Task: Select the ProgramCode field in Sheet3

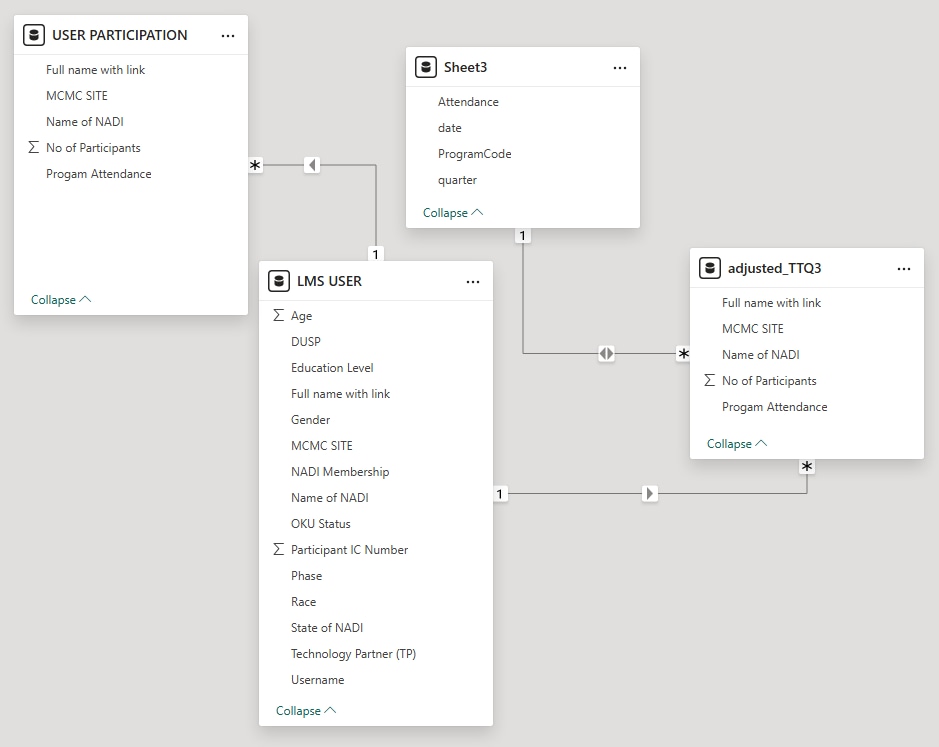Action: pos(474,154)
